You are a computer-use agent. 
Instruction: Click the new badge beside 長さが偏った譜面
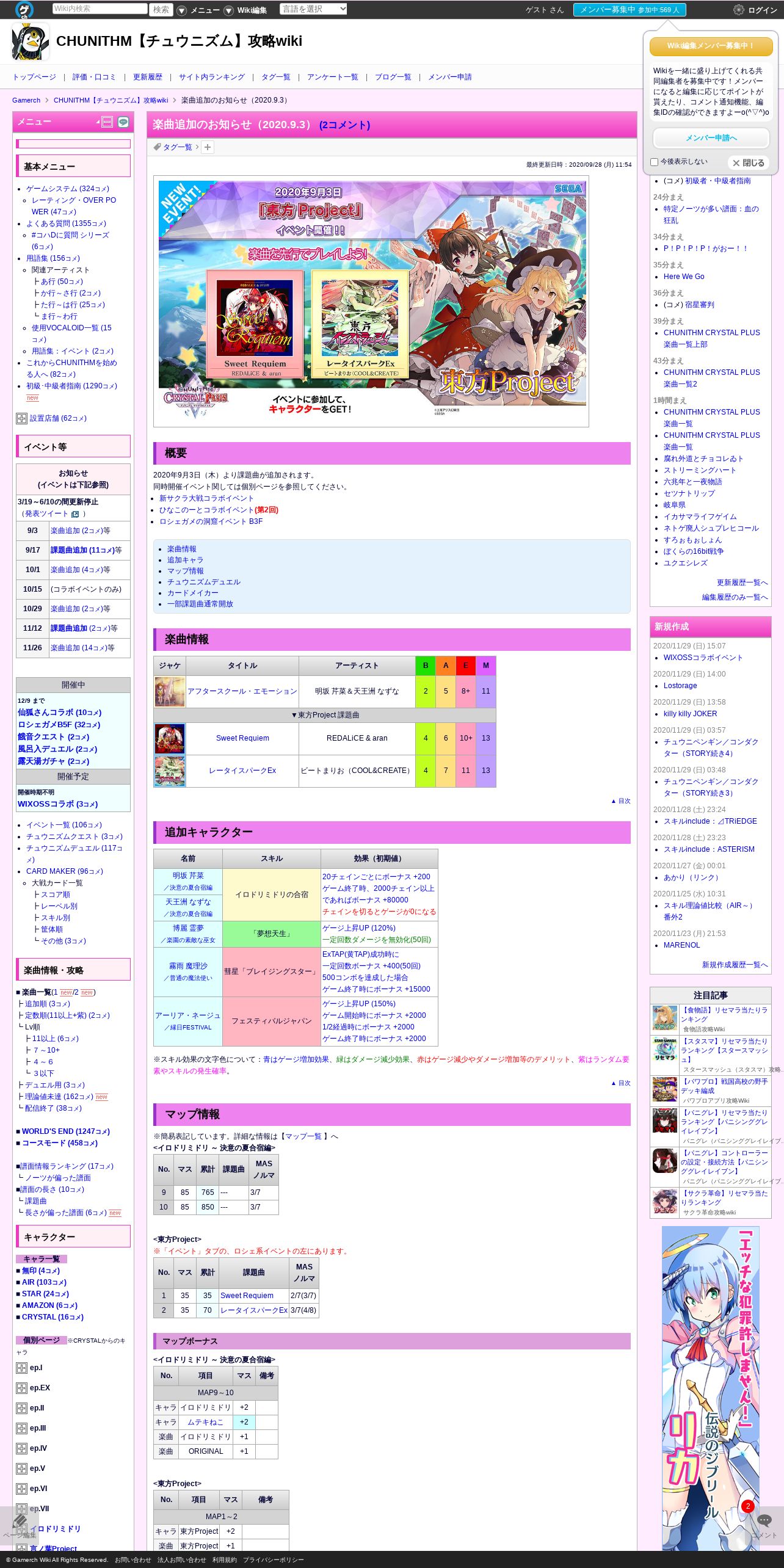pyautogui.click(x=115, y=1213)
